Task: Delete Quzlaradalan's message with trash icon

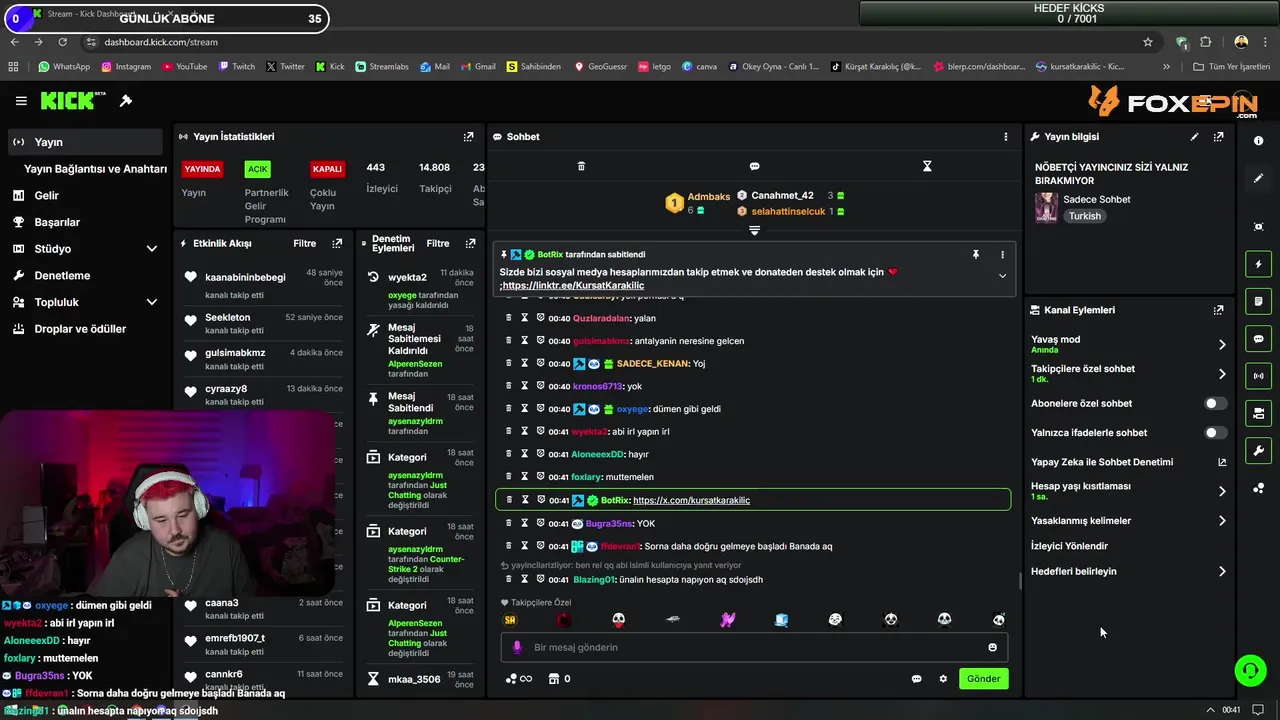Action: [508, 318]
